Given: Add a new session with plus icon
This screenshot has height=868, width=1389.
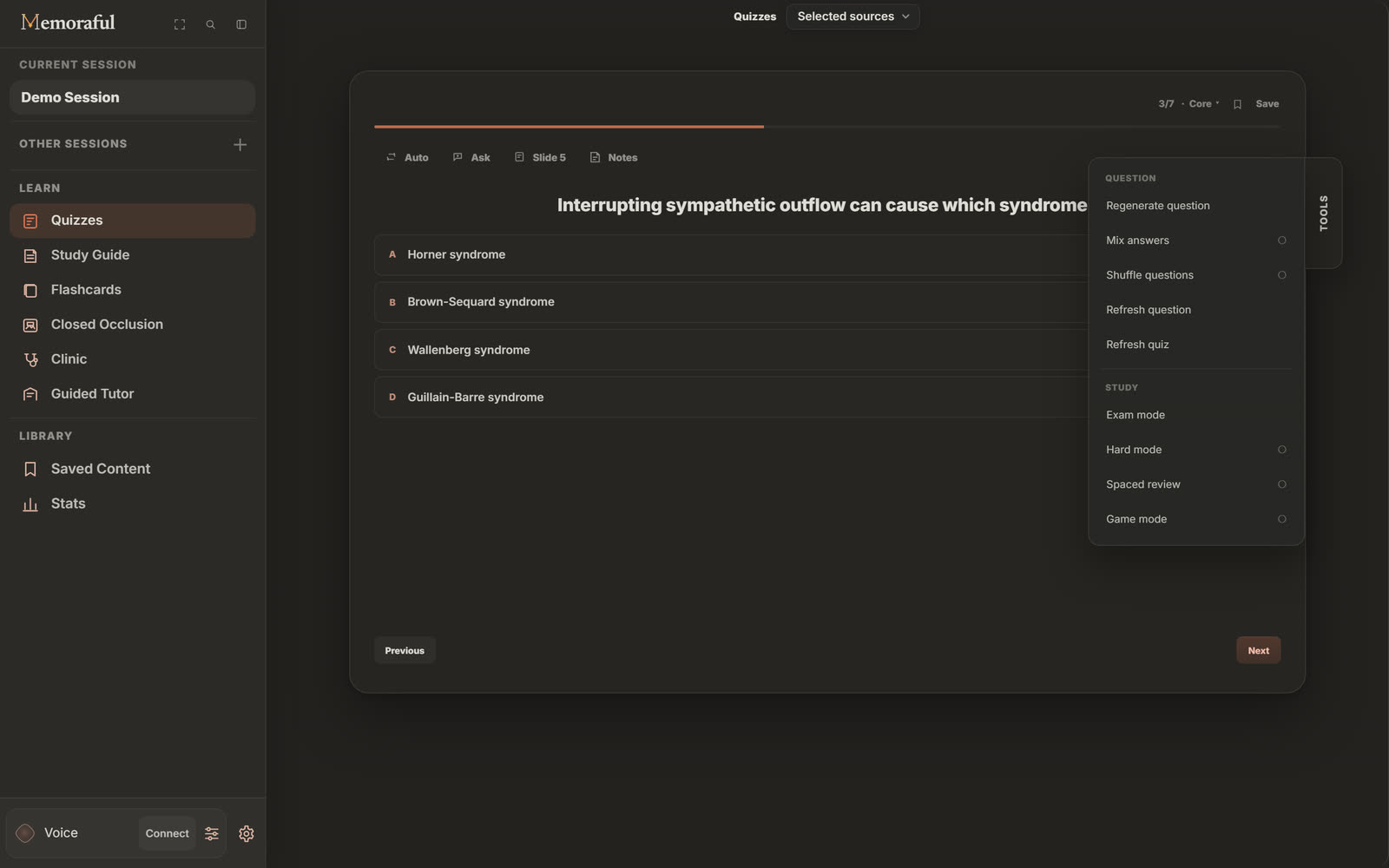Looking at the screenshot, I should point(240,144).
